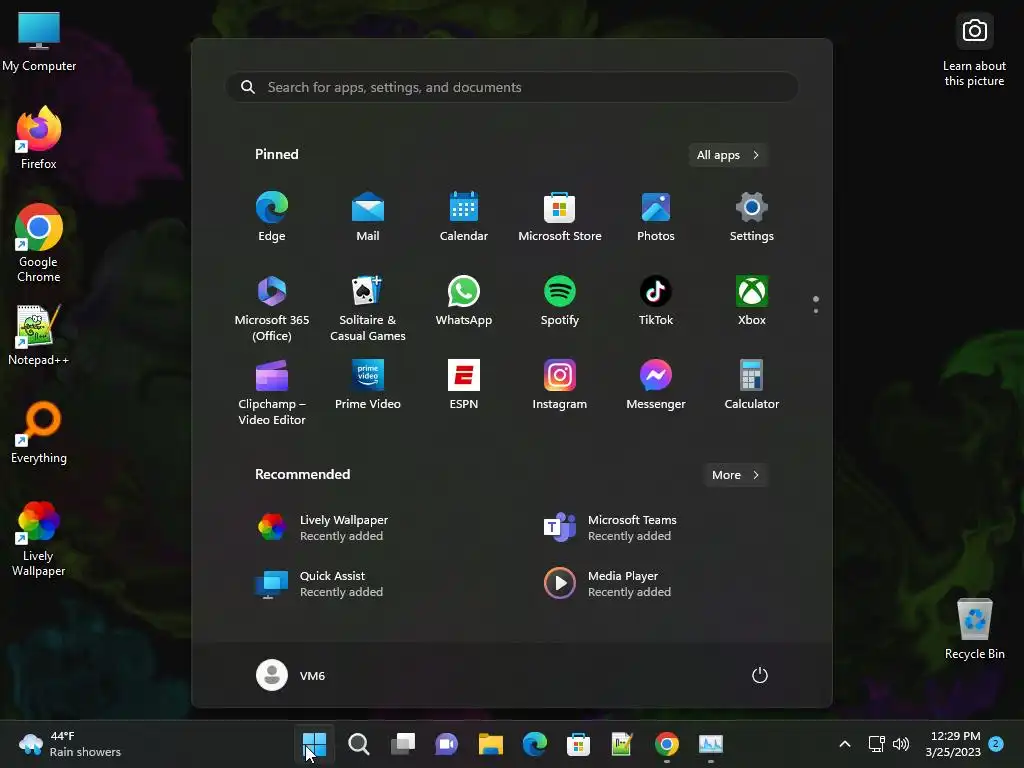Select Google Chrome desktop shortcut
The height and width of the screenshot is (768, 1024).
(x=39, y=243)
